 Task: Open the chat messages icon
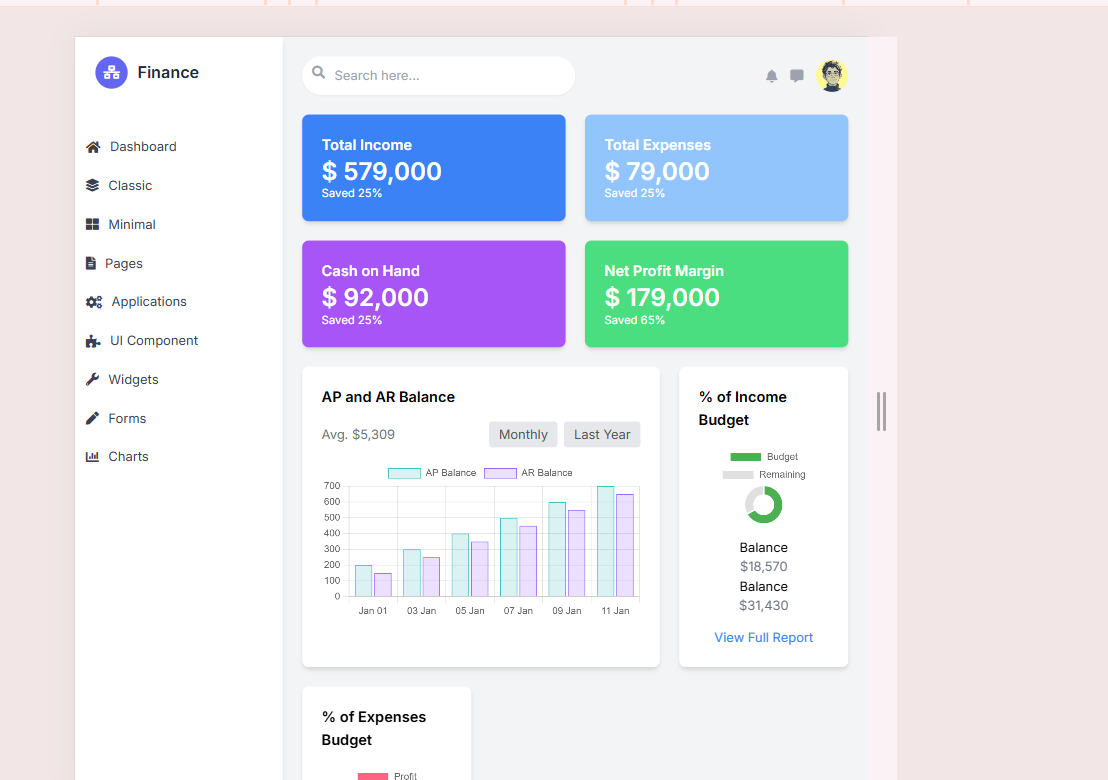click(797, 76)
